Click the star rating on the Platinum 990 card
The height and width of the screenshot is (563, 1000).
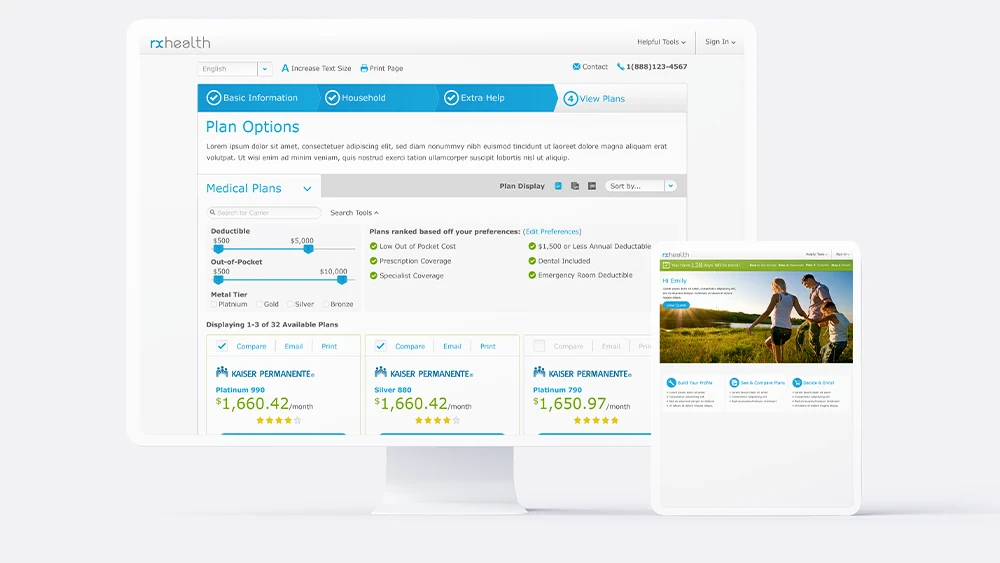point(279,420)
